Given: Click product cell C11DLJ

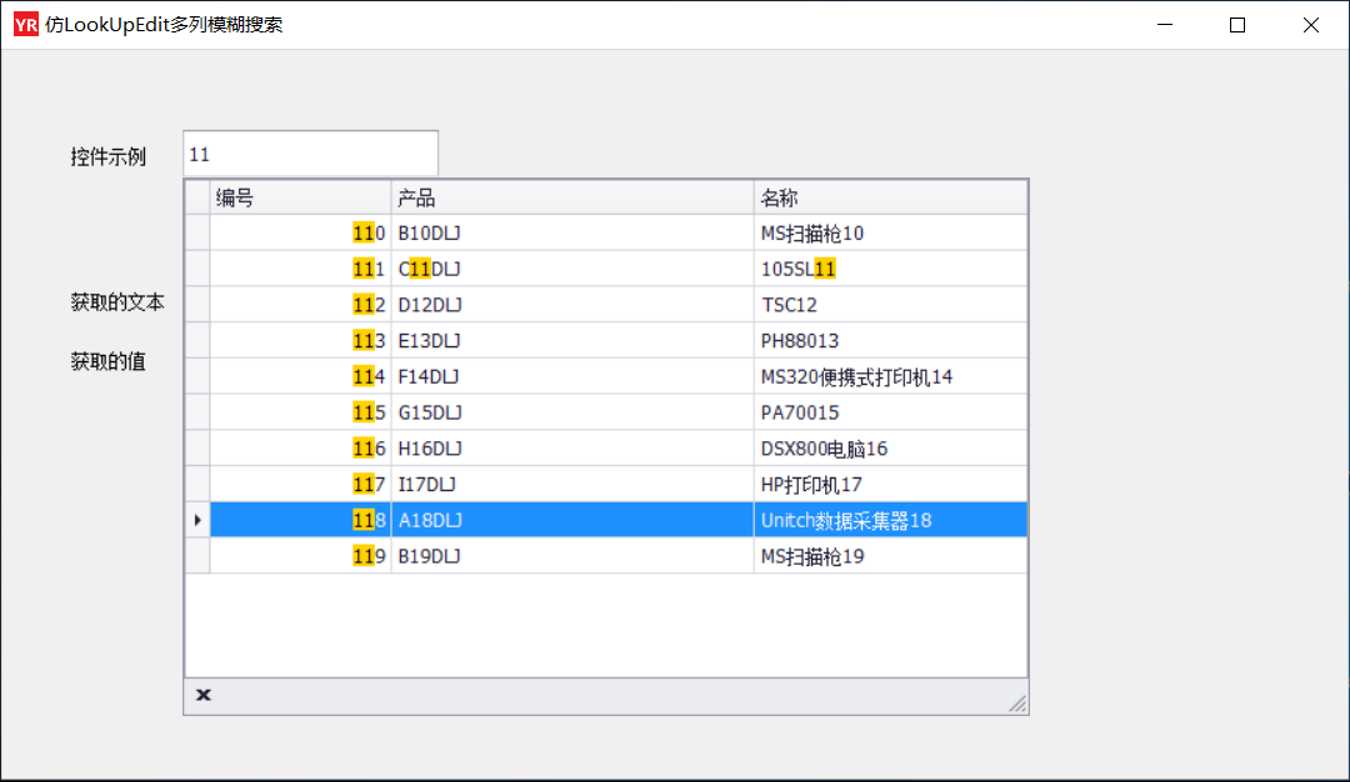Looking at the screenshot, I should (x=572, y=269).
